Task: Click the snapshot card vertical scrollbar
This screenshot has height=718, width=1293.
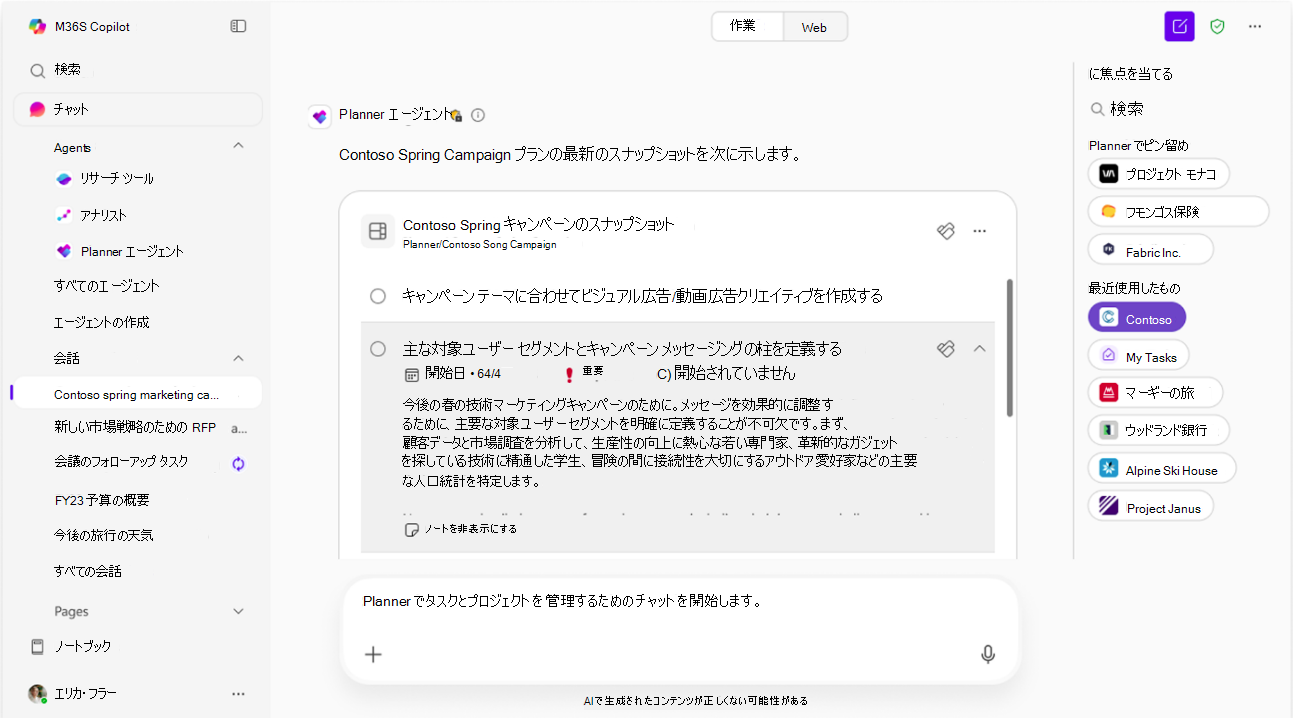Action: click(1010, 348)
